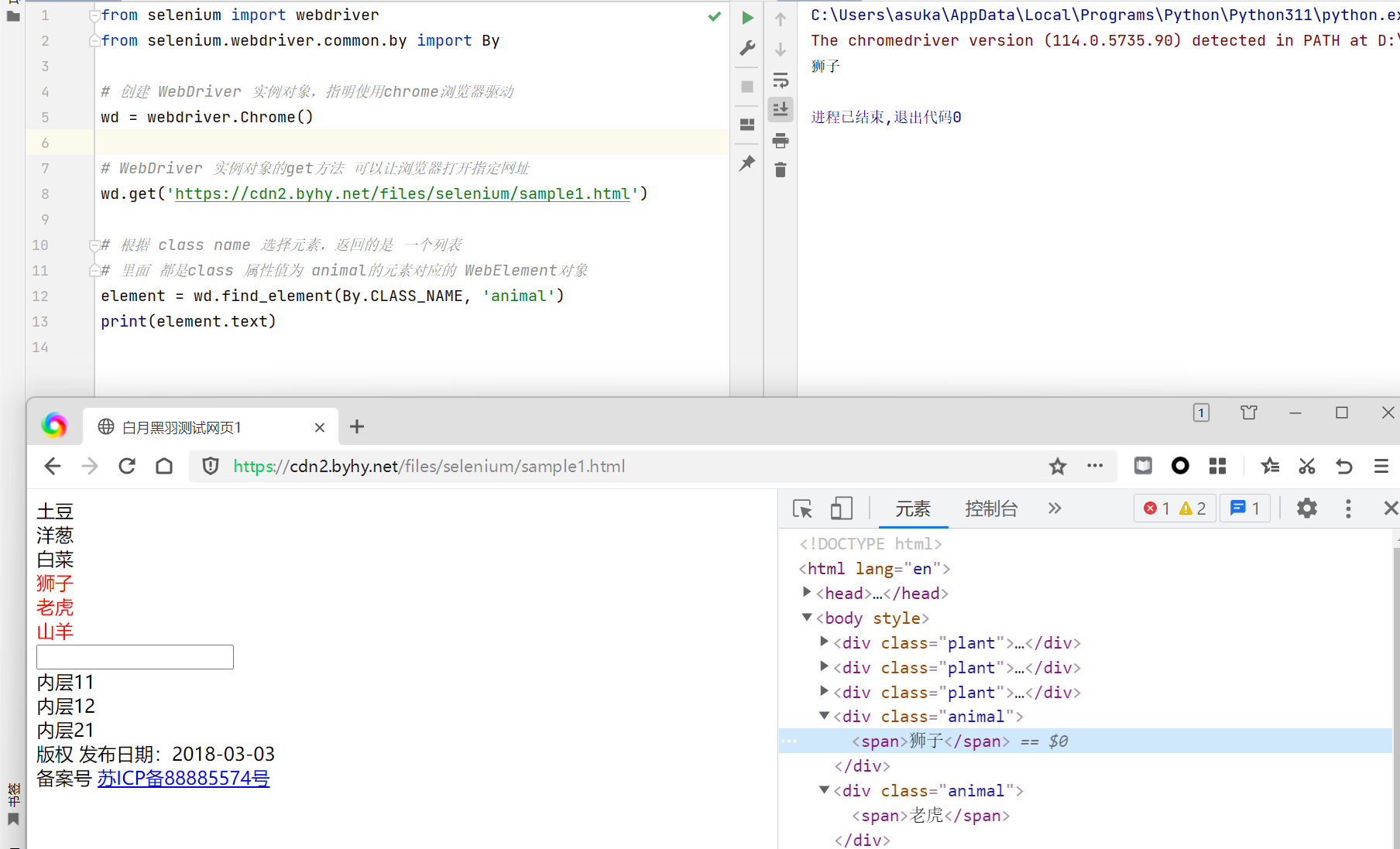Toggle scroll to end of console
The width and height of the screenshot is (1400, 849).
(781, 109)
